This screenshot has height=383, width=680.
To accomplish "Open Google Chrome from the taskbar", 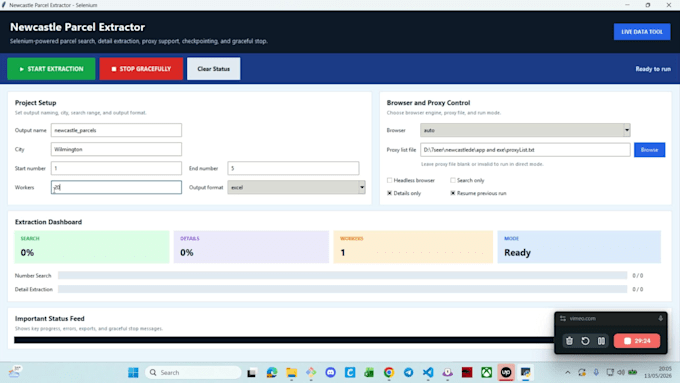I will 389,373.
